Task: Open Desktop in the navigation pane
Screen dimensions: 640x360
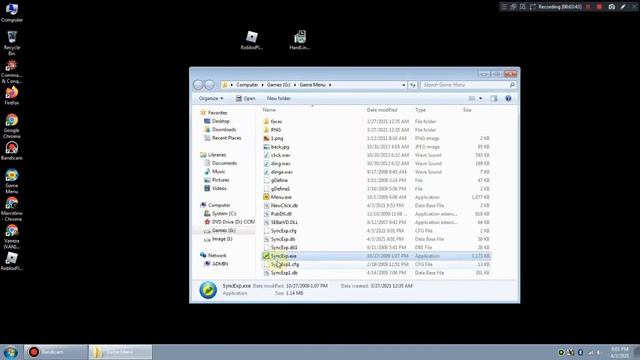Action: [220, 121]
